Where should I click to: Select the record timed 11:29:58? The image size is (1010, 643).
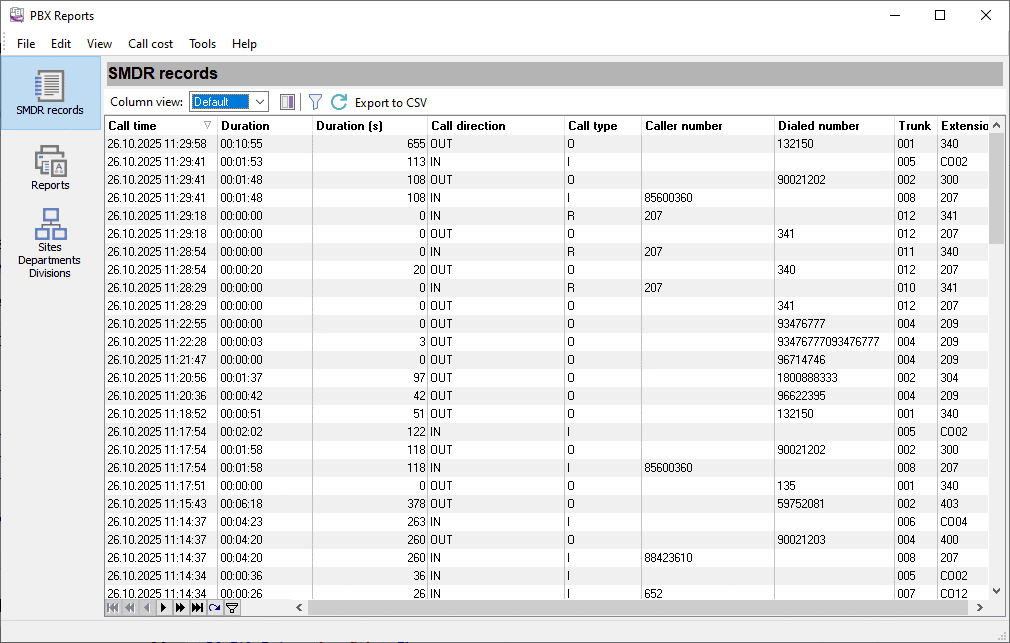pyautogui.click(x=400, y=143)
